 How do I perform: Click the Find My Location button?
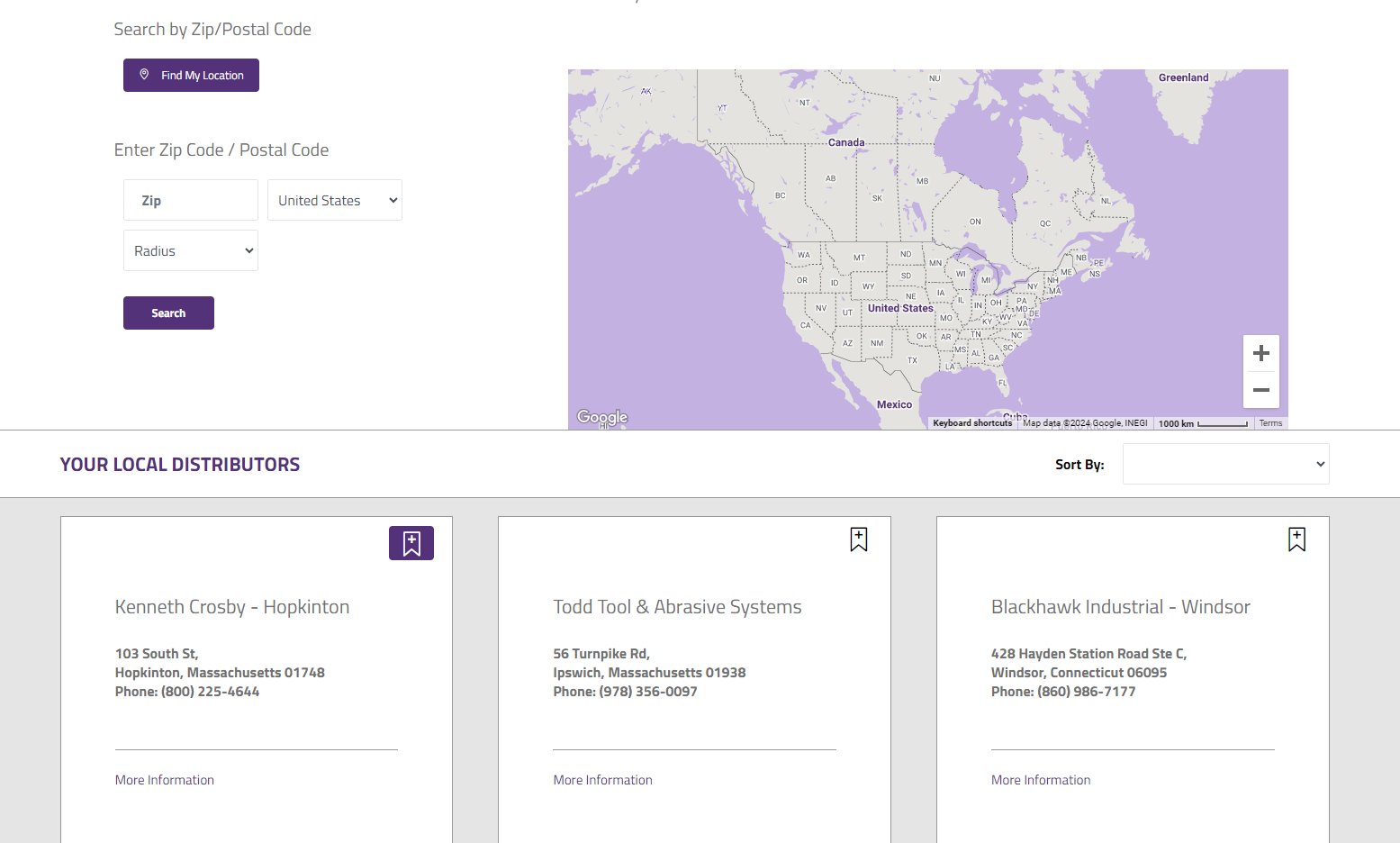191,76
